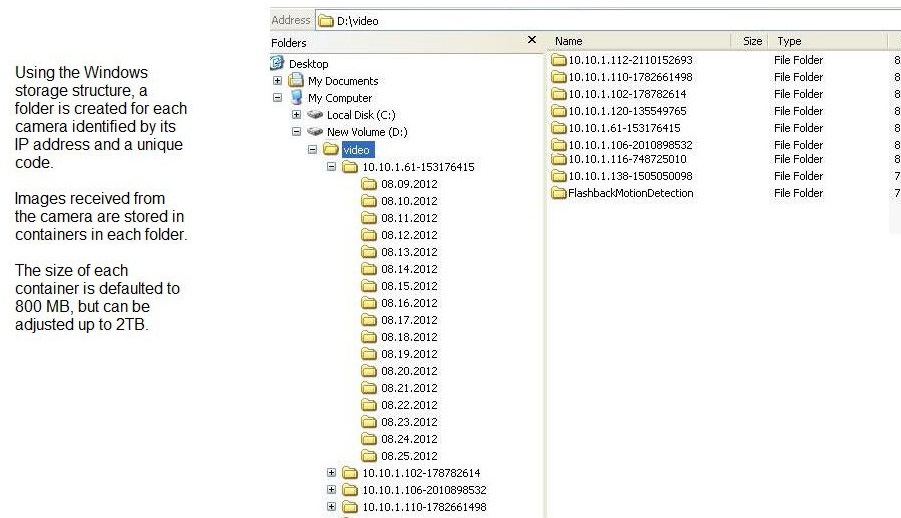
Task: Click folder icon of 10.10.1.112-2110152693 in file list
Action: coord(559,59)
